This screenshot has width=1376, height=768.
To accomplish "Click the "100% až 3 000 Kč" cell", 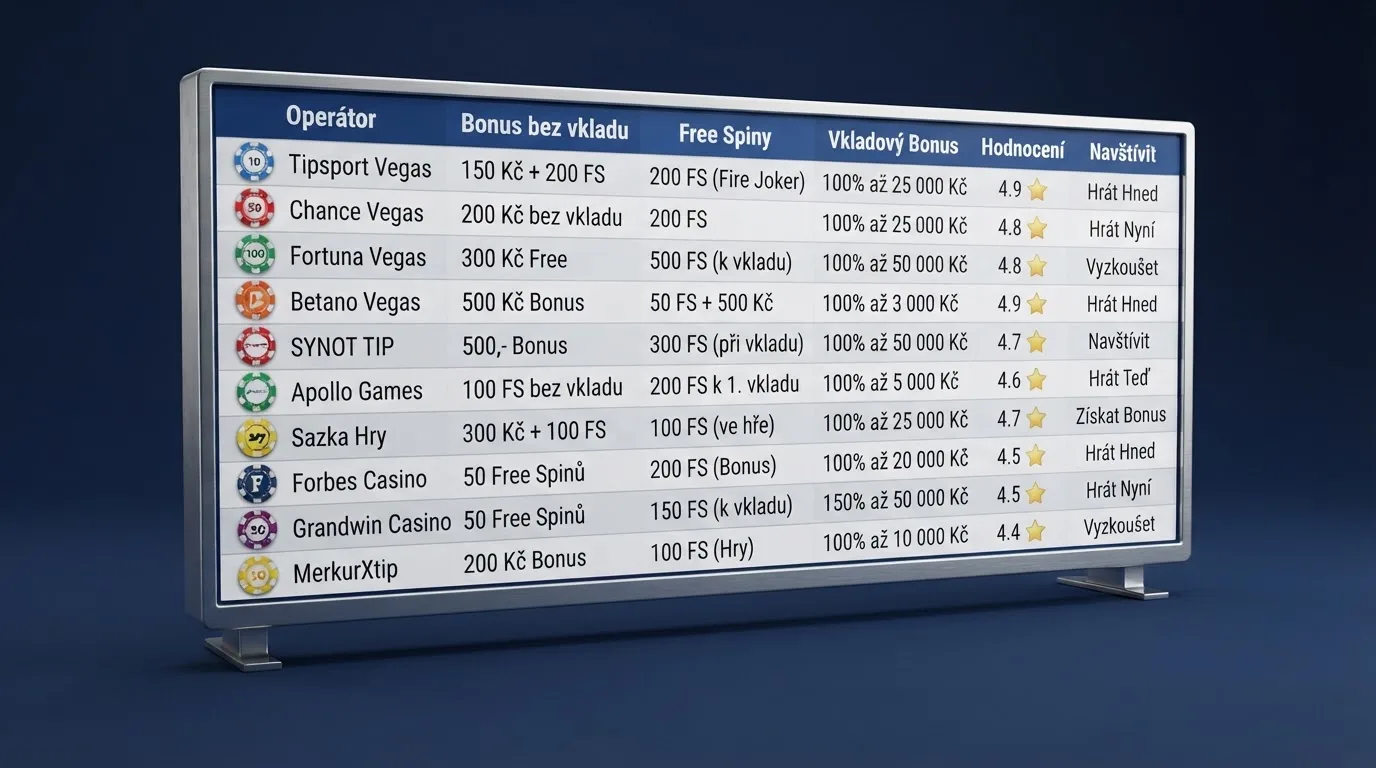I will (x=890, y=303).
